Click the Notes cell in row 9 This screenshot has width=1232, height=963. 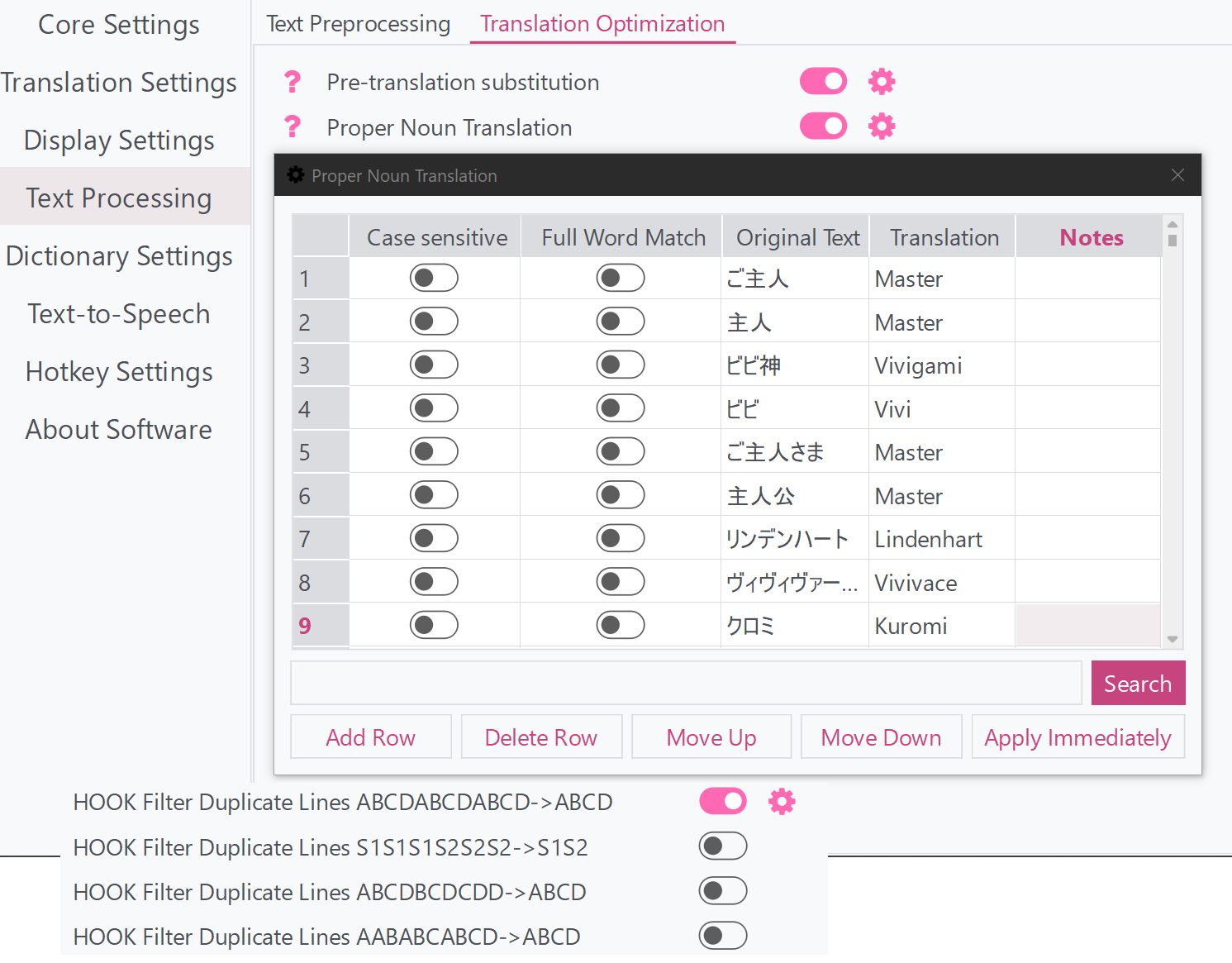coord(1088,626)
